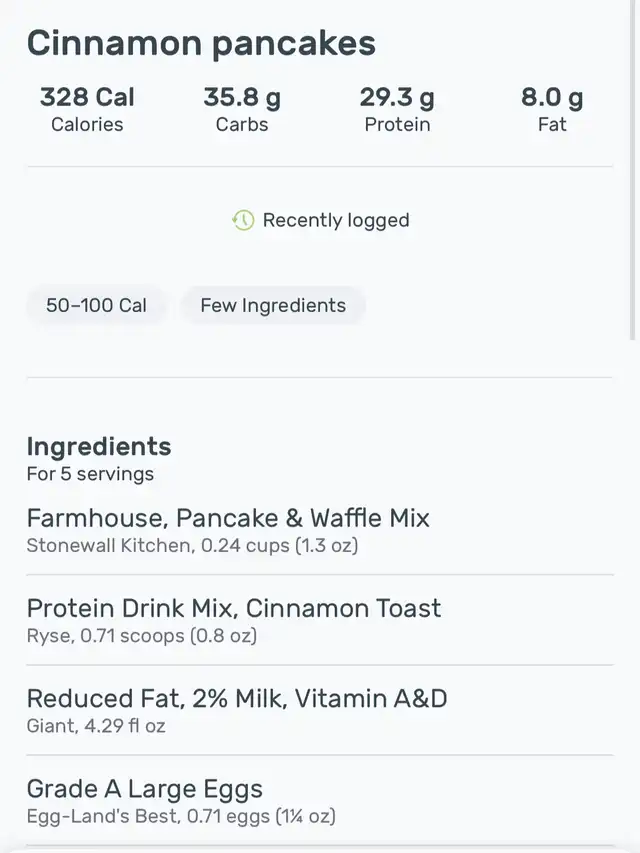Viewport: 640px width, 853px height.
Task: Click the Cinnamon pancakes title
Action: (x=201, y=43)
